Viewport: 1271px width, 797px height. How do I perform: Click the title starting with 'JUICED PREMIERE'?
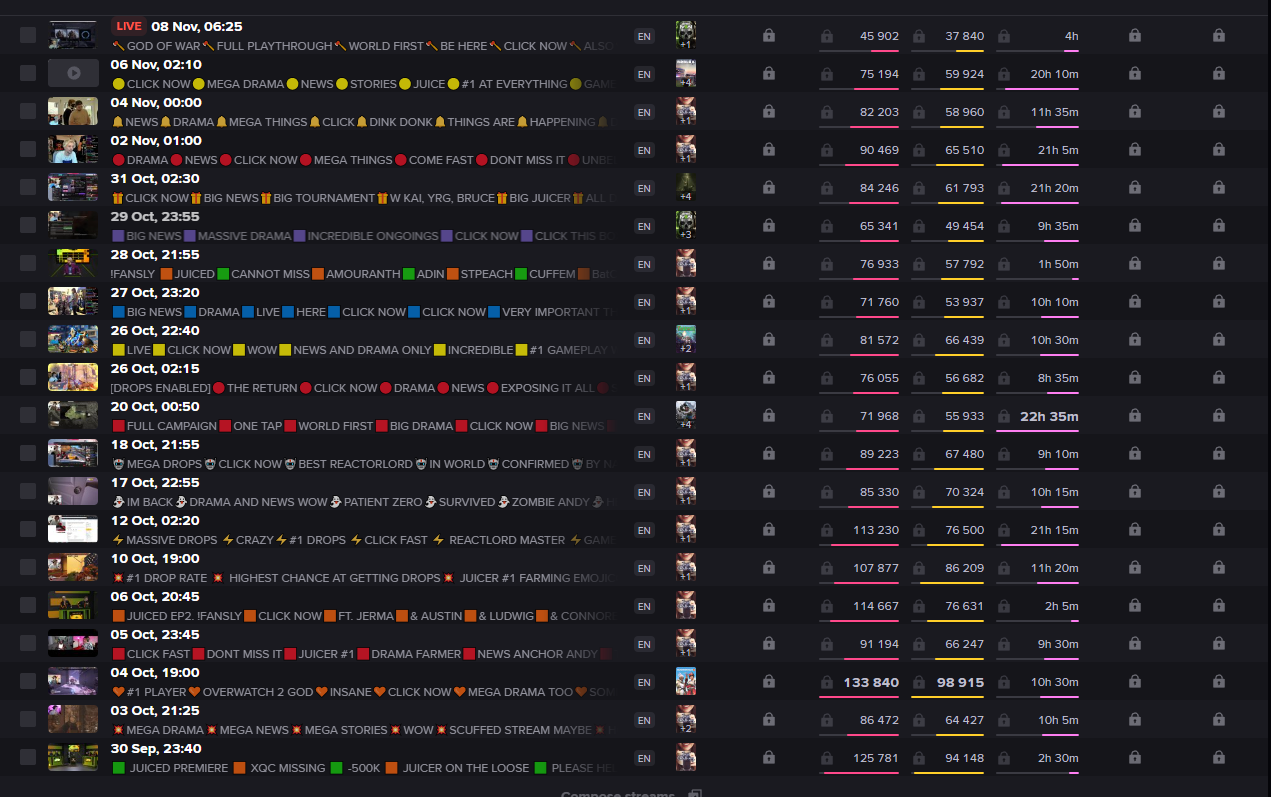pyautogui.click(x=364, y=768)
